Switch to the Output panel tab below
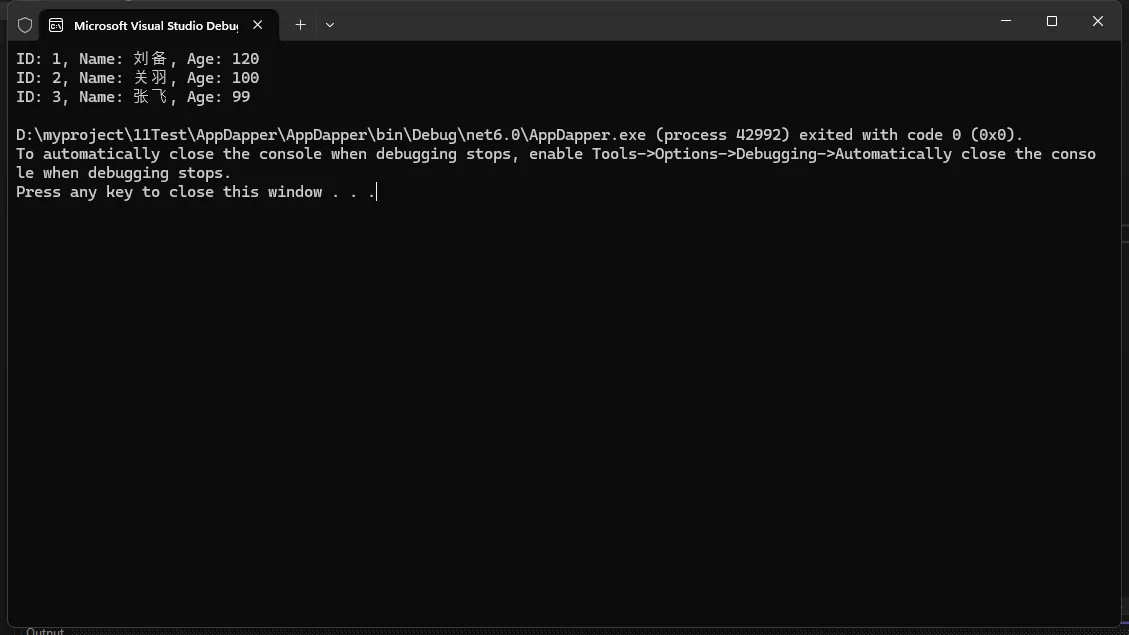The width and height of the screenshot is (1129, 635). (x=45, y=631)
